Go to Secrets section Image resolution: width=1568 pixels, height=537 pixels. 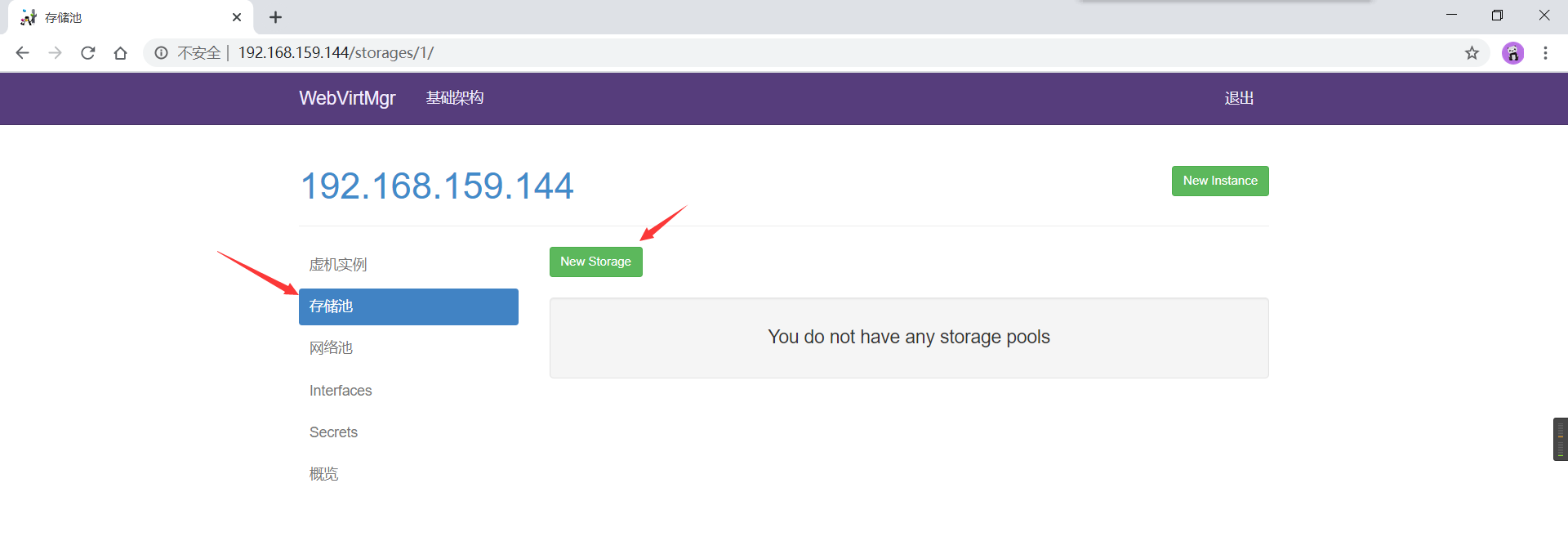[x=408, y=432]
